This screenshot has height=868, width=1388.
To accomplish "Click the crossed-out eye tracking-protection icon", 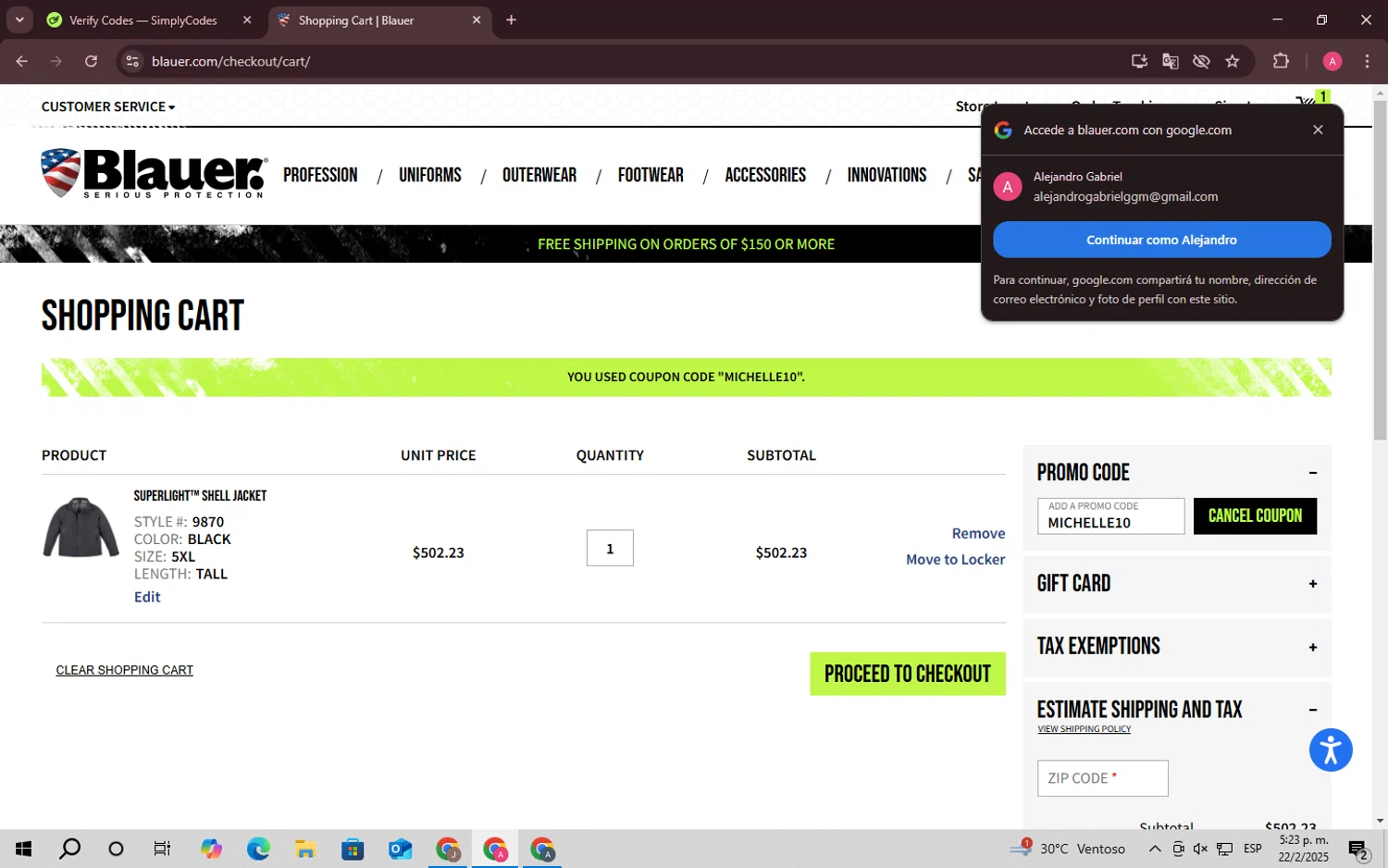I will click(1201, 61).
